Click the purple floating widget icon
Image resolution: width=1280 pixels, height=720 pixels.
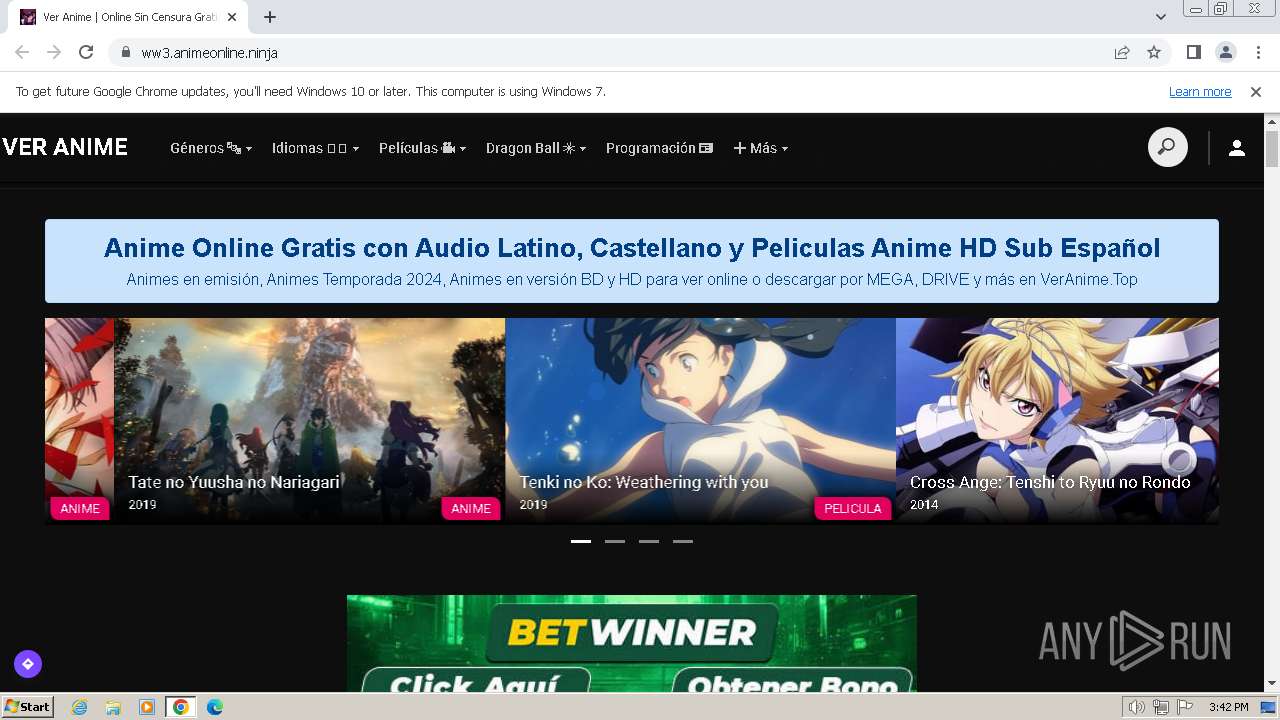coord(28,663)
